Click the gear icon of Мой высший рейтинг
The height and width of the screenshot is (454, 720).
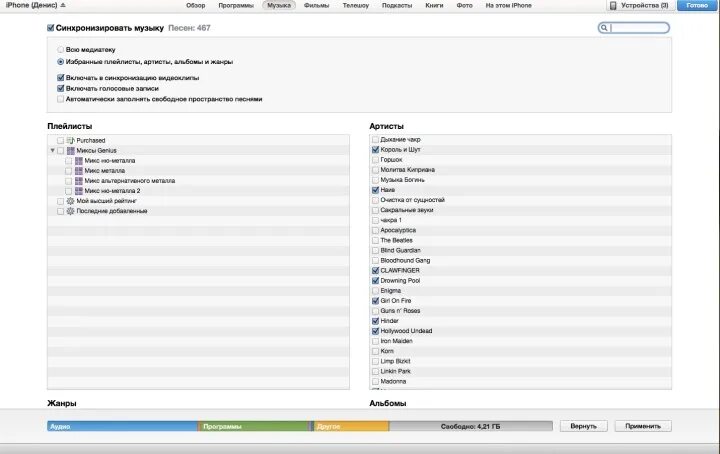click(70, 201)
